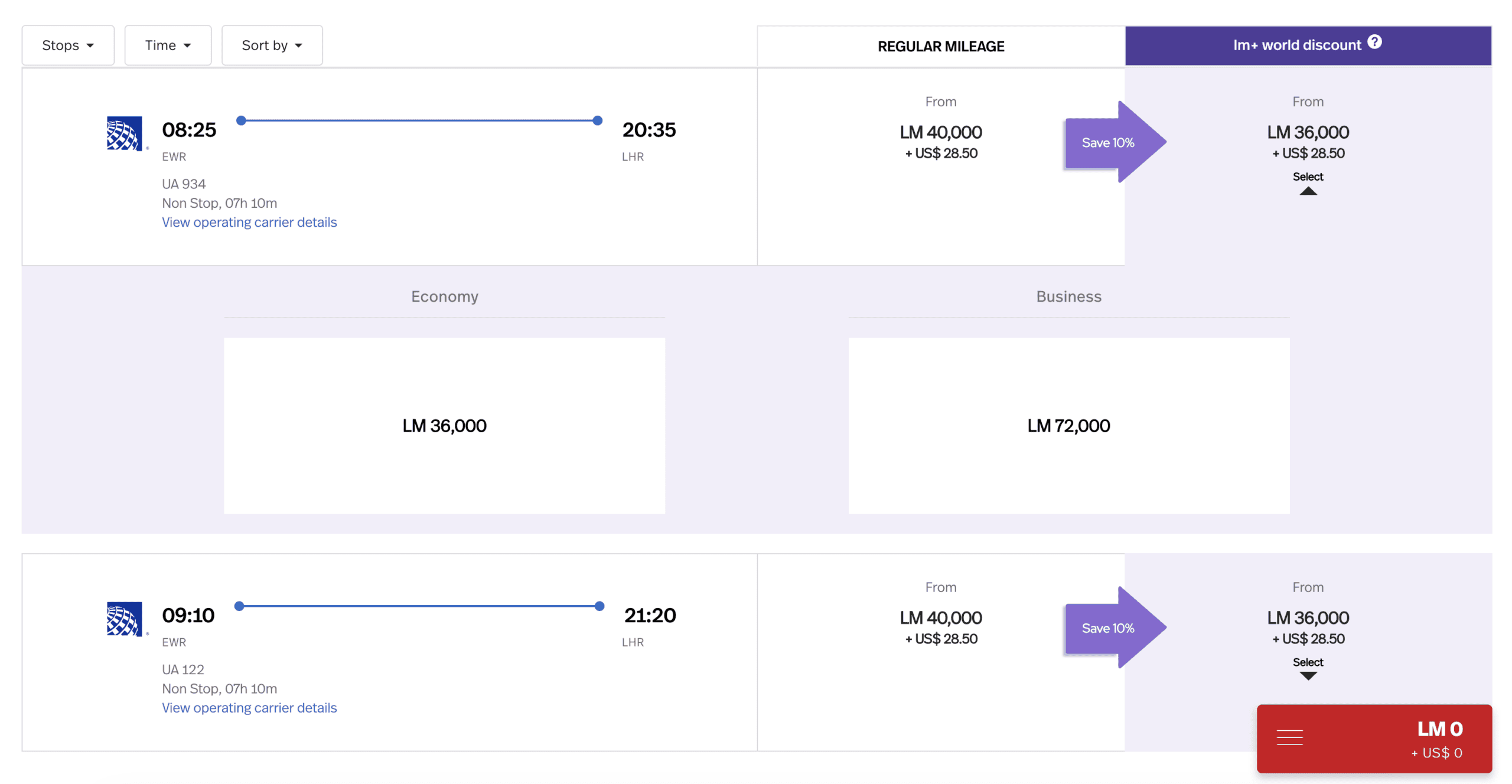Click the United Airlines logo on flight UA 122
Viewport: 1512px width, 784px height.
coord(125,620)
